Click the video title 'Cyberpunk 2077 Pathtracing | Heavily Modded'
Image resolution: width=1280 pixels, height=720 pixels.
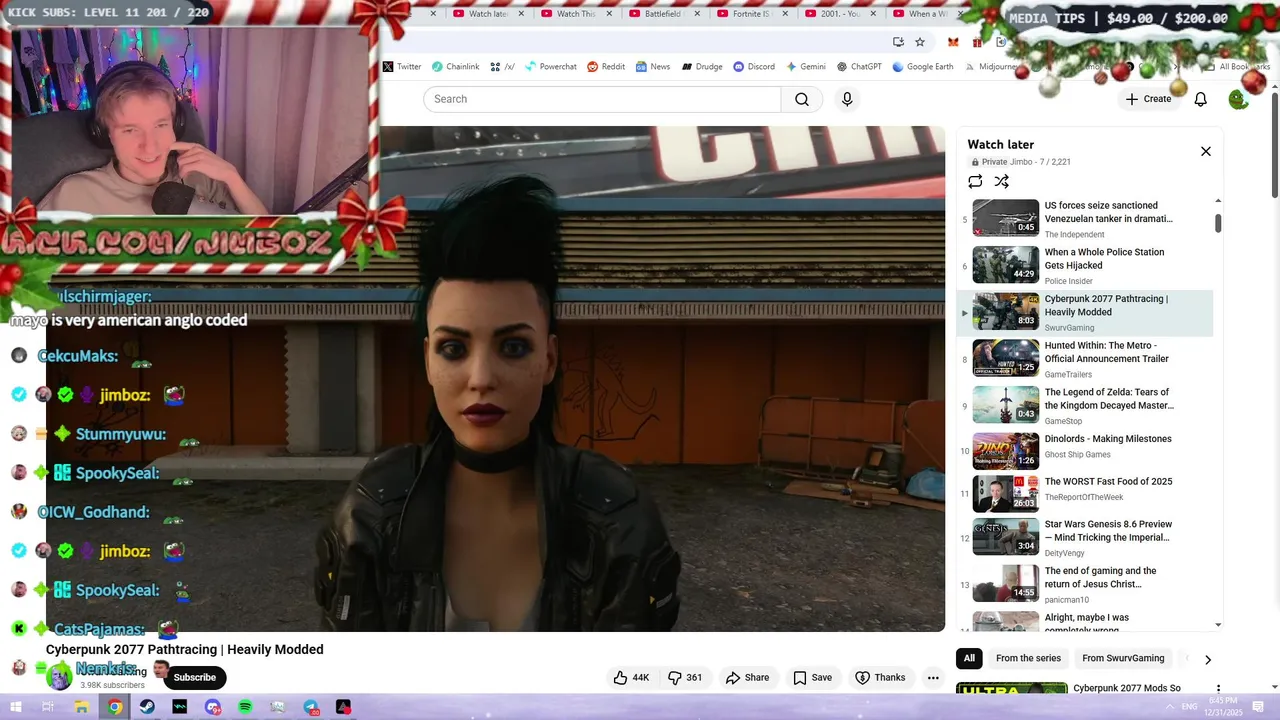point(185,650)
